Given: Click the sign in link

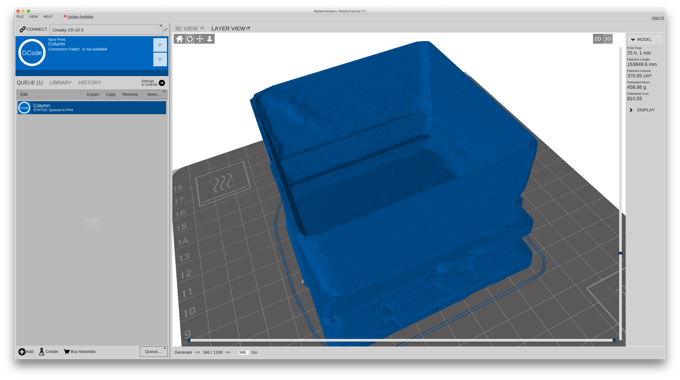Looking at the screenshot, I should (657, 18).
